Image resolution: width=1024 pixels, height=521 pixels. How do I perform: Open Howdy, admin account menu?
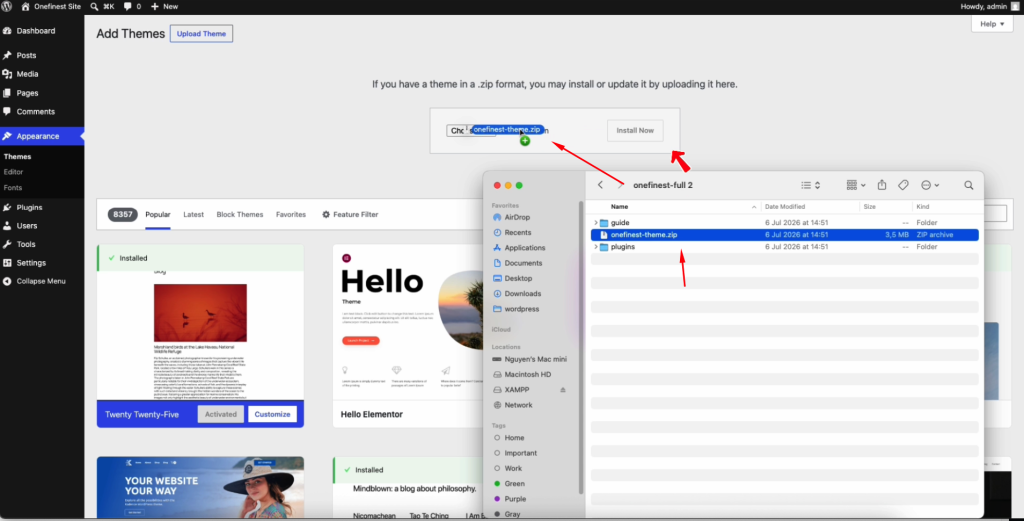coord(989,6)
